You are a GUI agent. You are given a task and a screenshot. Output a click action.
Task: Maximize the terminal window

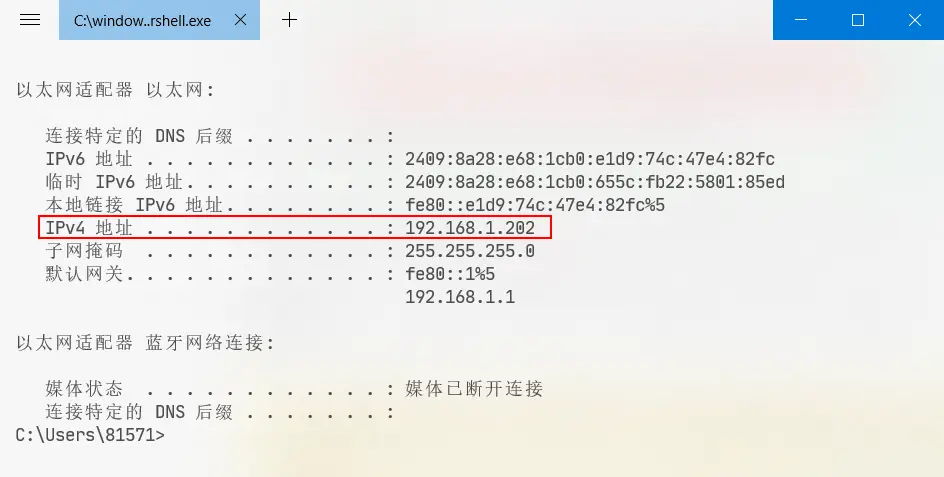click(858, 20)
